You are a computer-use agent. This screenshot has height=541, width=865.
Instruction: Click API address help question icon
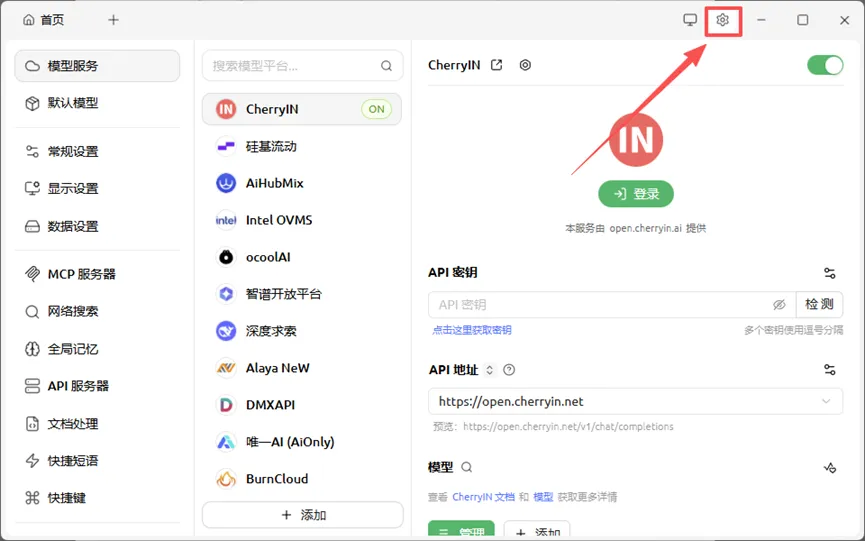click(509, 370)
